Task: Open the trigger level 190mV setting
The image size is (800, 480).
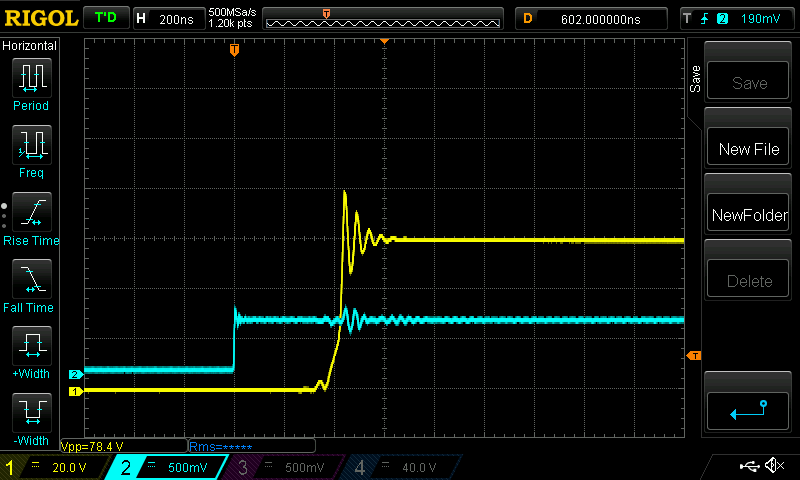Action: click(x=736, y=18)
